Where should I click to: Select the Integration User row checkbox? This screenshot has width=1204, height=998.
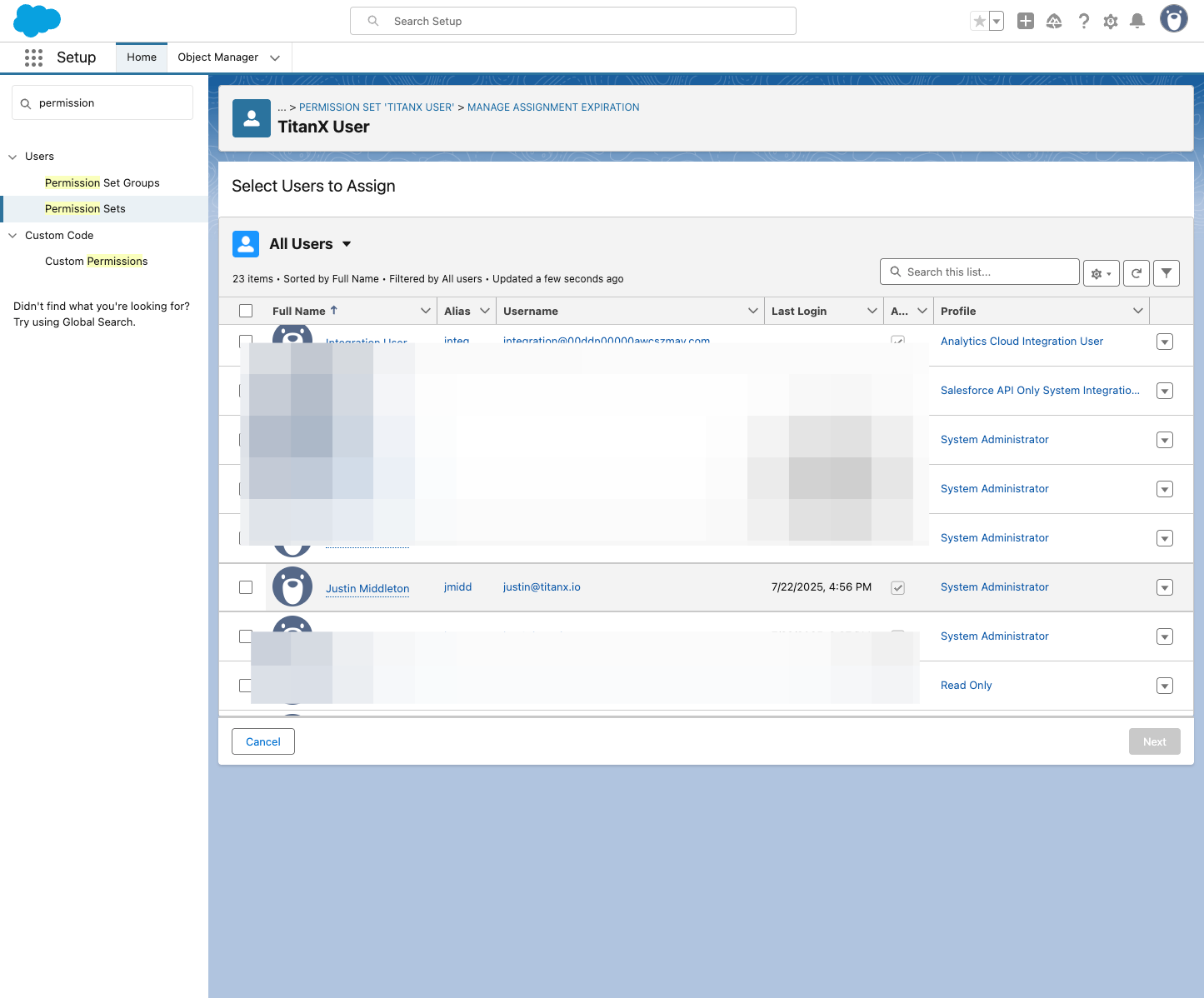(246, 342)
